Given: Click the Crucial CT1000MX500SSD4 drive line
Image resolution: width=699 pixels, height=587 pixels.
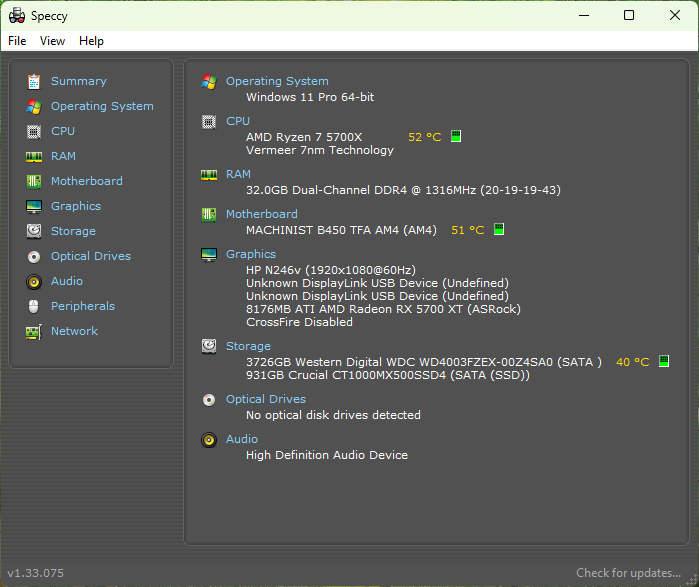Looking at the screenshot, I should [388, 375].
